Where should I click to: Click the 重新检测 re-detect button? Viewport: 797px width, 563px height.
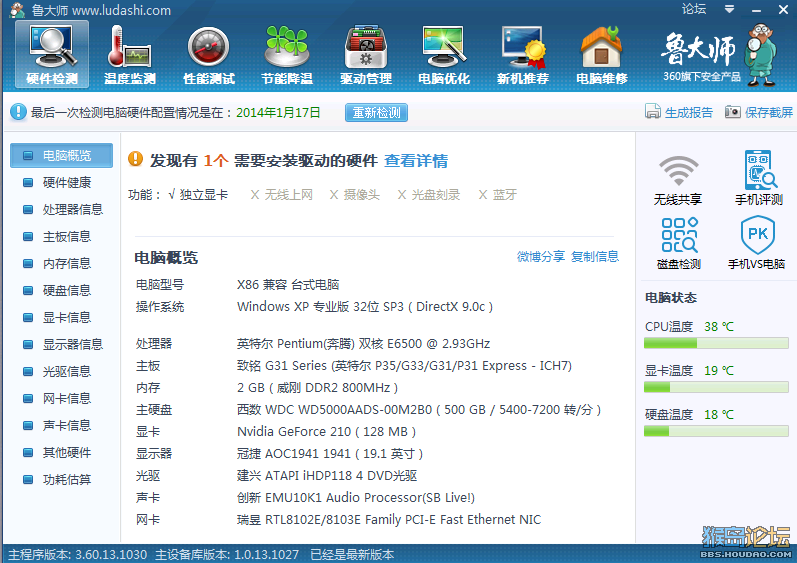[x=376, y=112]
